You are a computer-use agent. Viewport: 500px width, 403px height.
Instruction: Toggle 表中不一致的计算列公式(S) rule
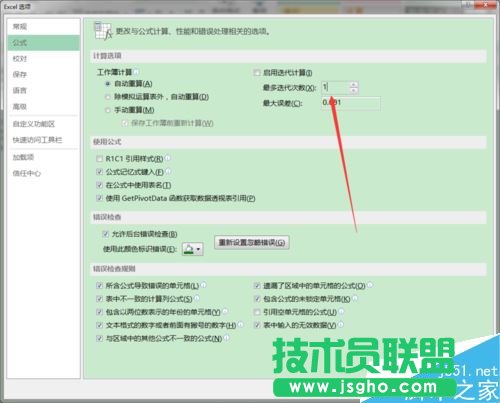99,299
